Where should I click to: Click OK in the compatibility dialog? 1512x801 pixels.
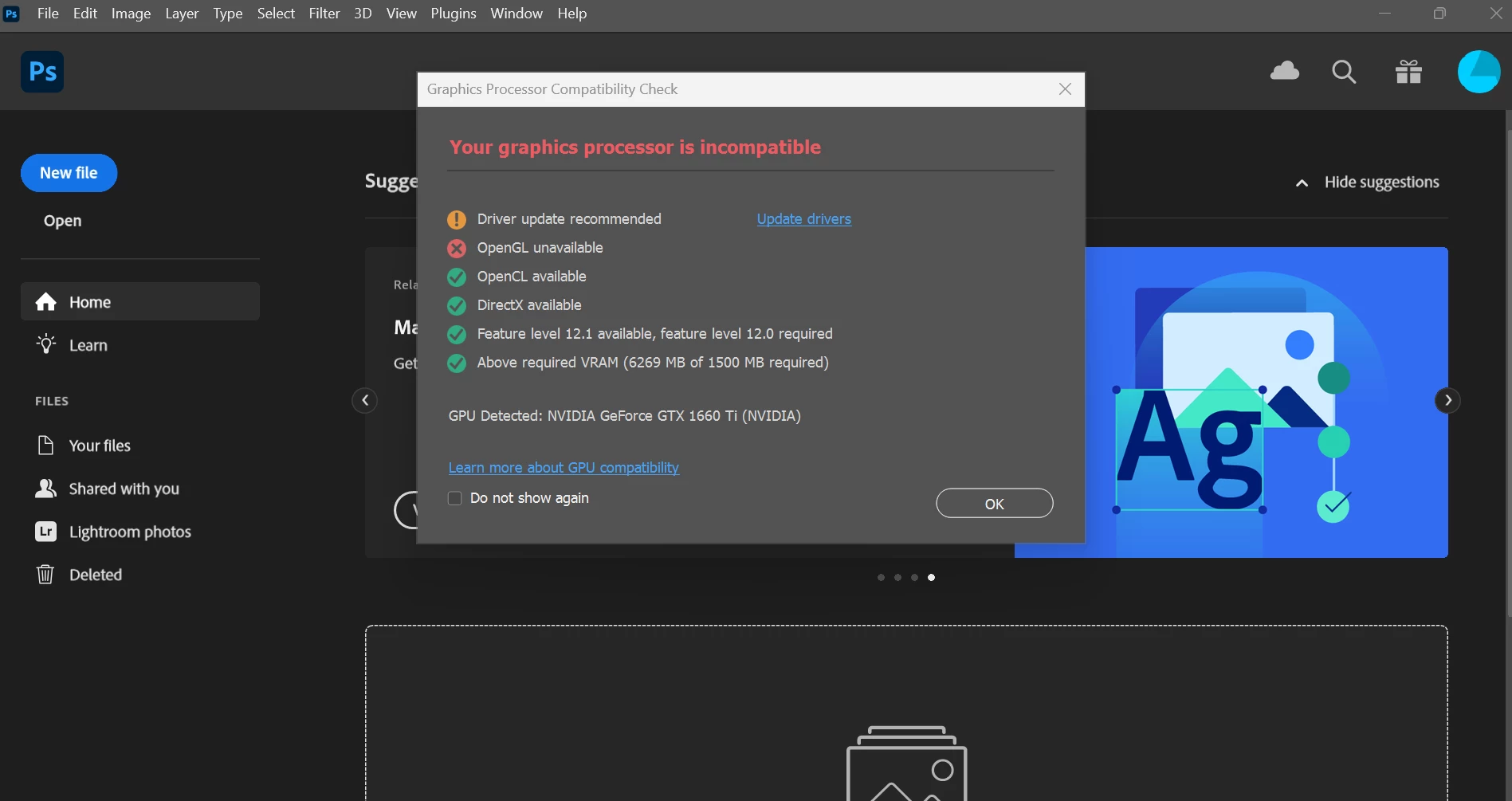tap(994, 503)
